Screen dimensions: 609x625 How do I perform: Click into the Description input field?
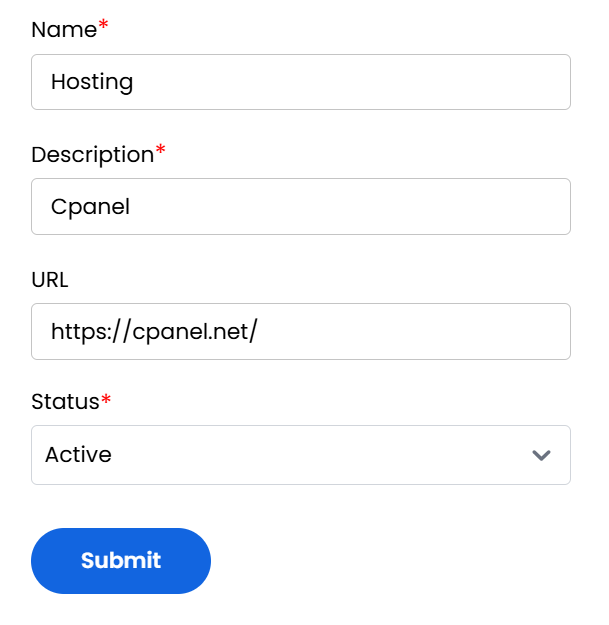300,207
